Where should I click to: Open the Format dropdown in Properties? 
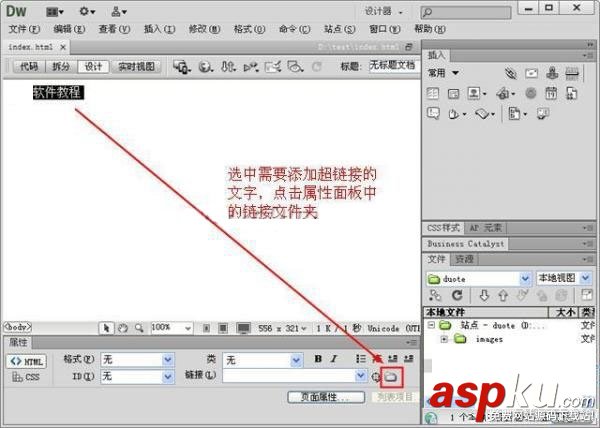pos(168,360)
